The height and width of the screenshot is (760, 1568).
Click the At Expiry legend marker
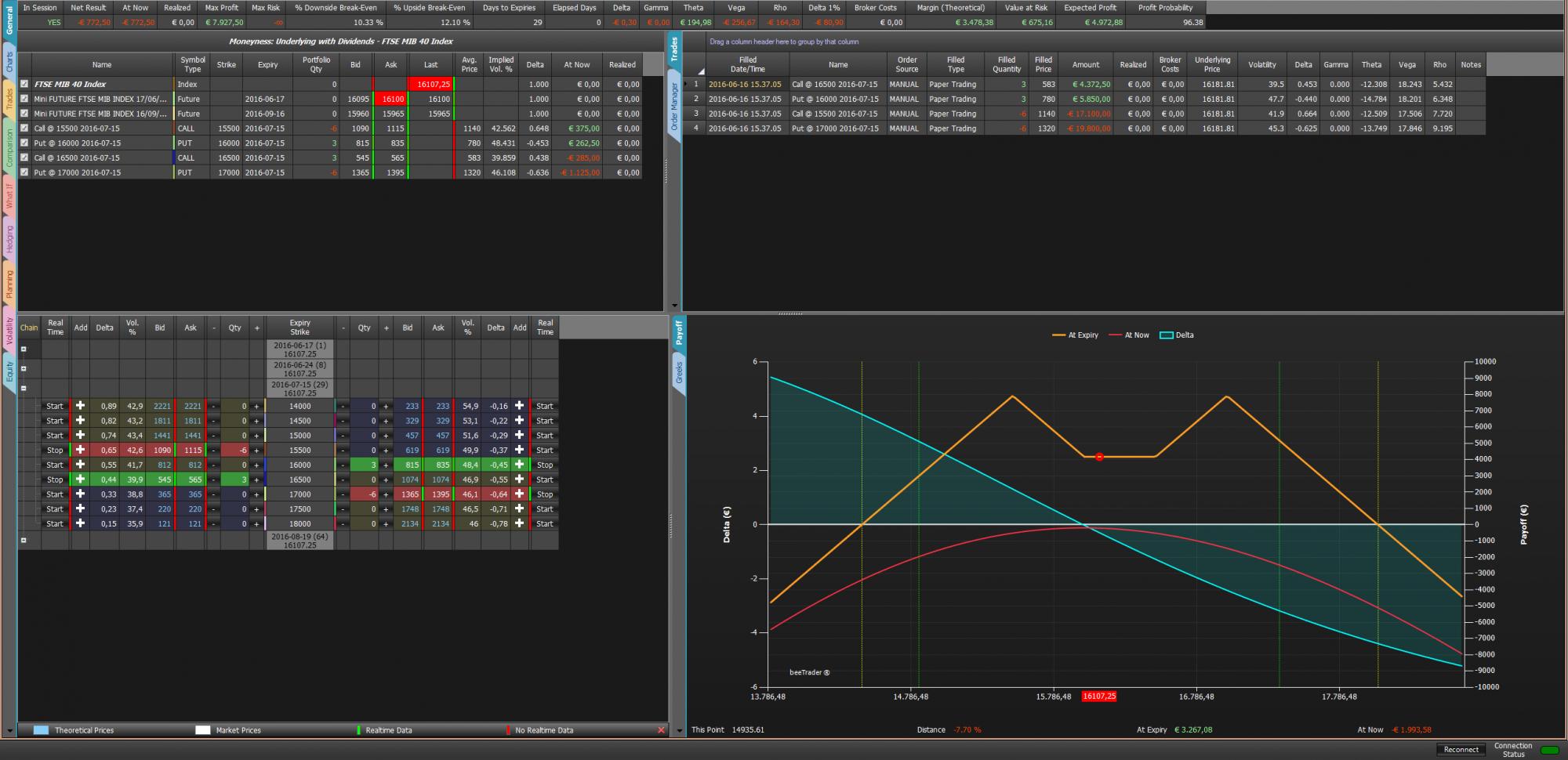(1058, 335)
